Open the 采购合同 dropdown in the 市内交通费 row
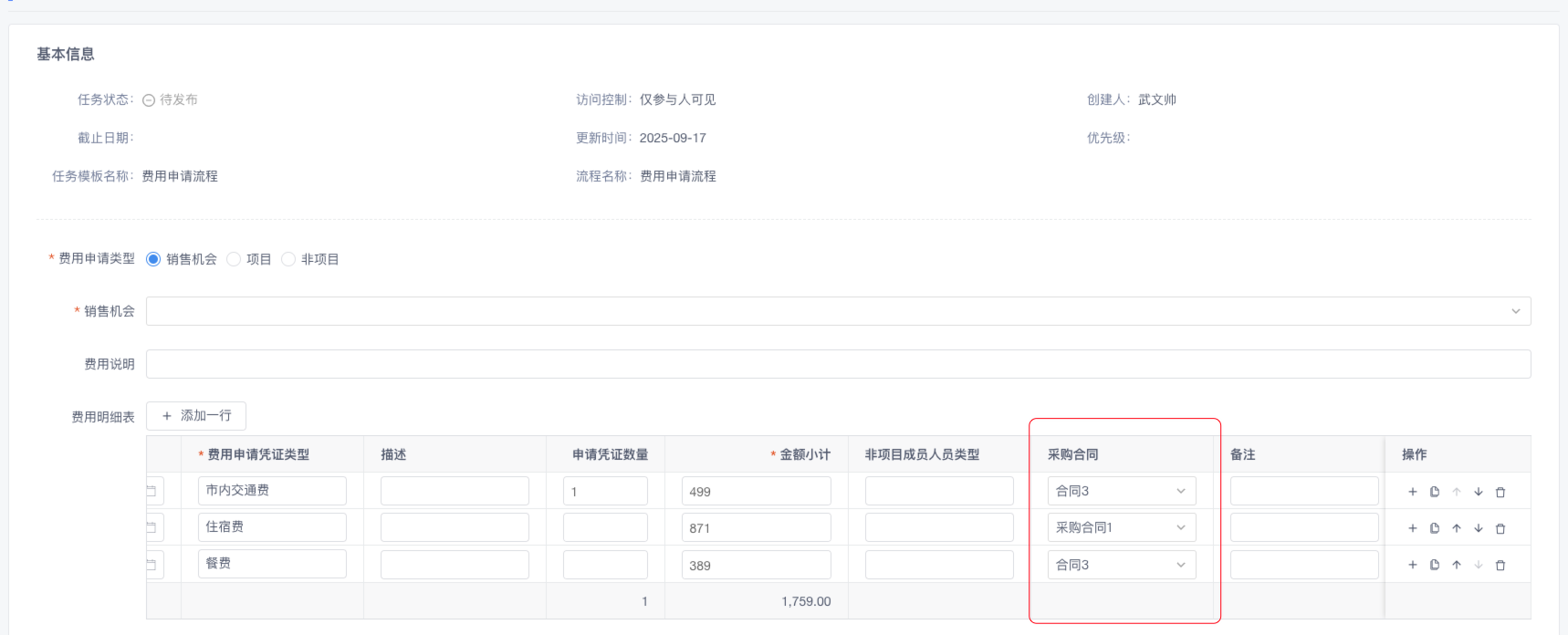The width and height of the screenshot is (1568, 635). (1121, 491)
